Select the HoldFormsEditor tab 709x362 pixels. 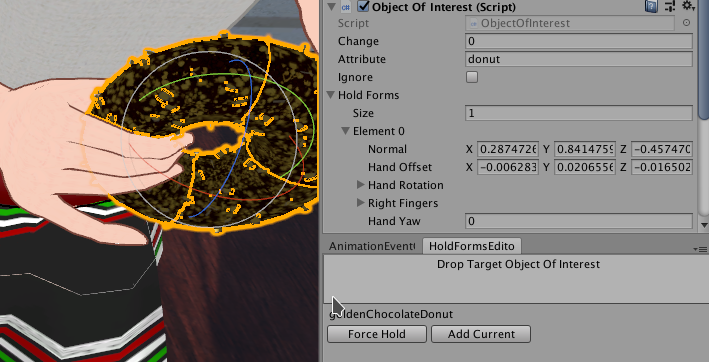click(472, 246)
